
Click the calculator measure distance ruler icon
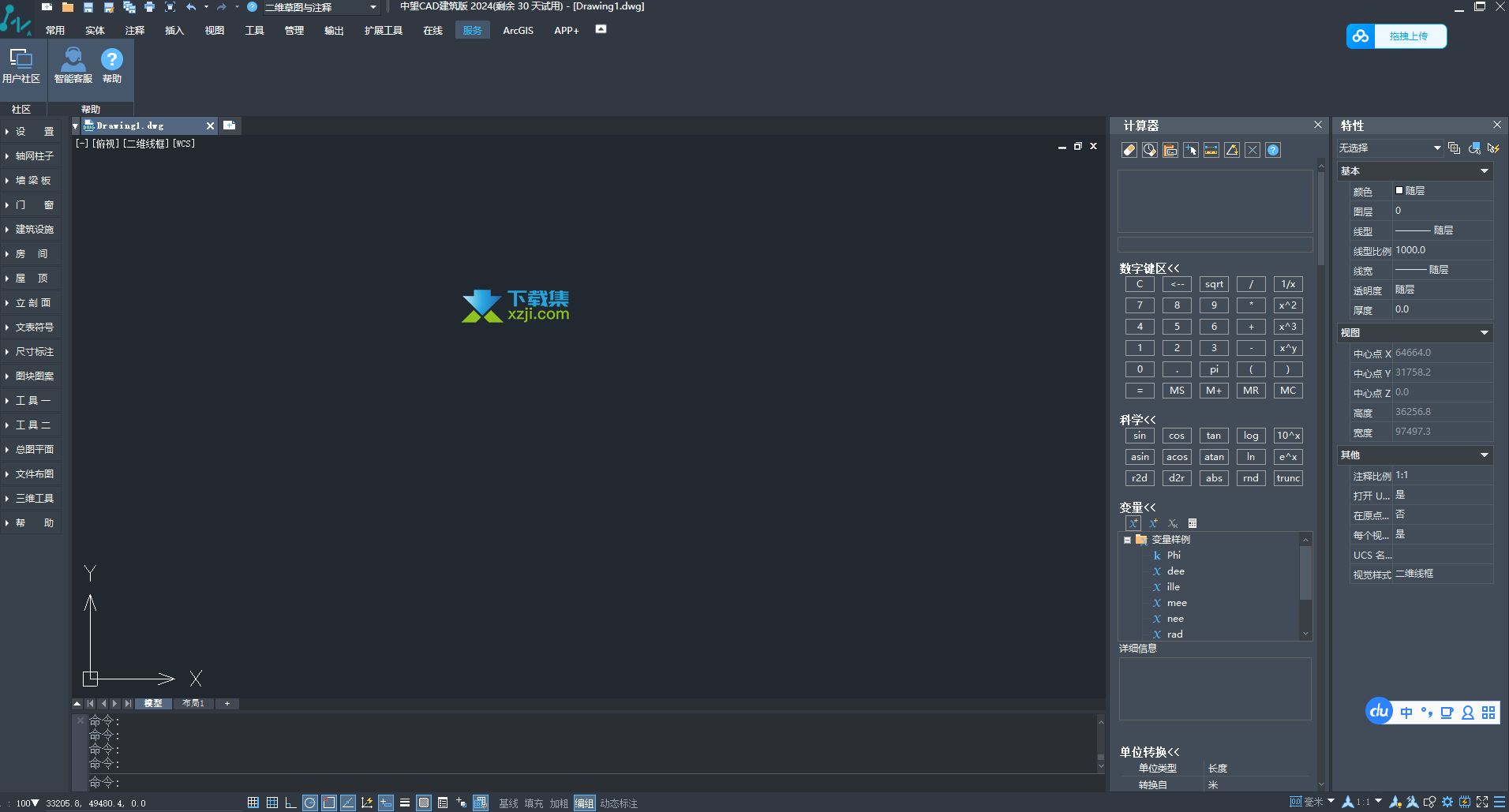[x=1211, y=150]
